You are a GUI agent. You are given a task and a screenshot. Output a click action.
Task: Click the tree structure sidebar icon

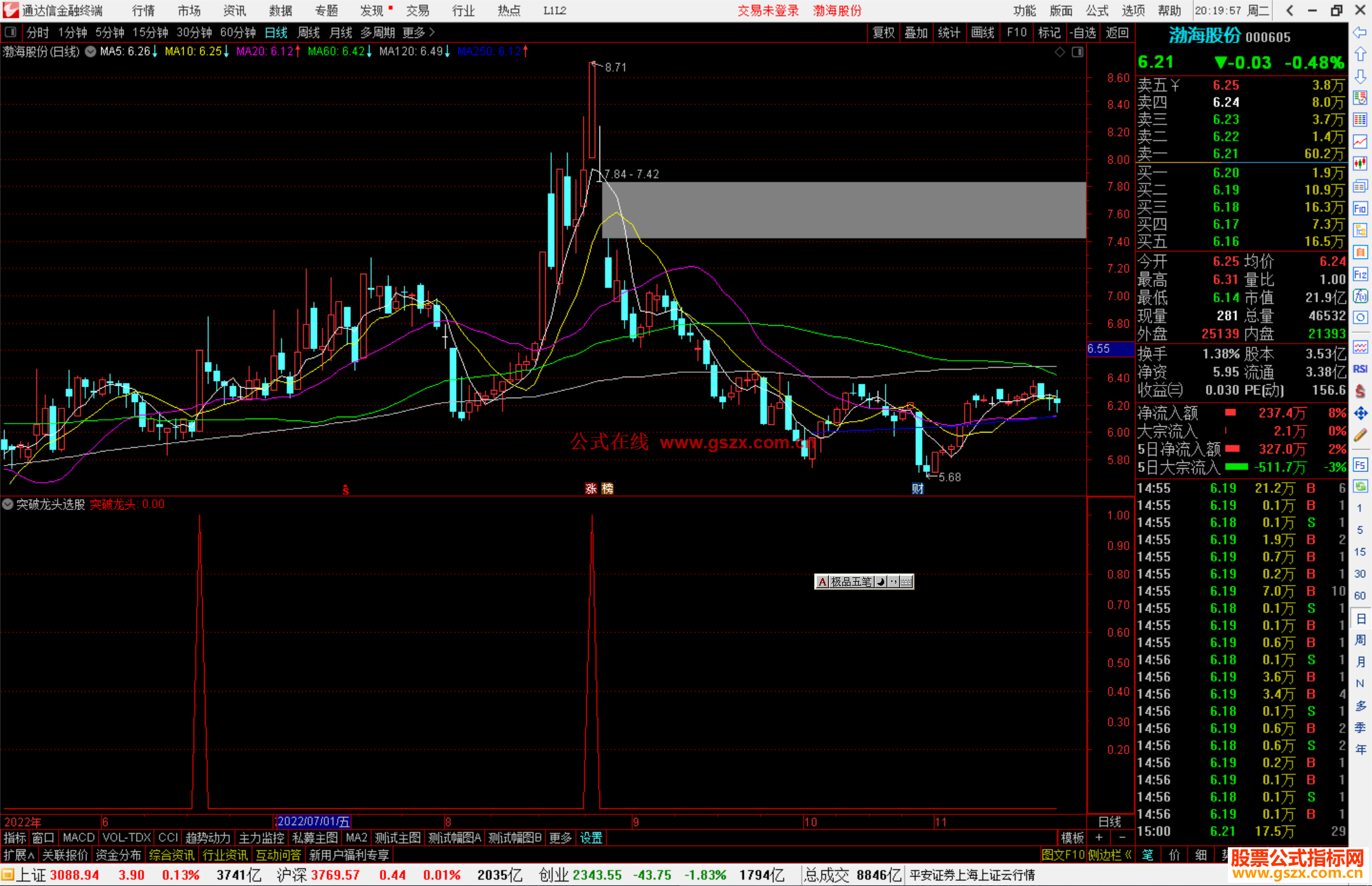click(x=1360, y=230)
